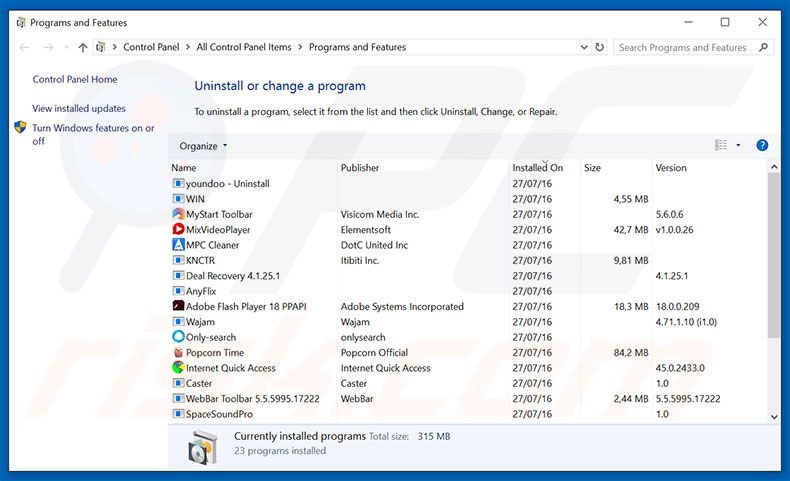Image resolution: width=790 pixels, height=481 pixels.
Task: Navigate to Control Panel breadcrumb
Action: click(x=151, y=47)
